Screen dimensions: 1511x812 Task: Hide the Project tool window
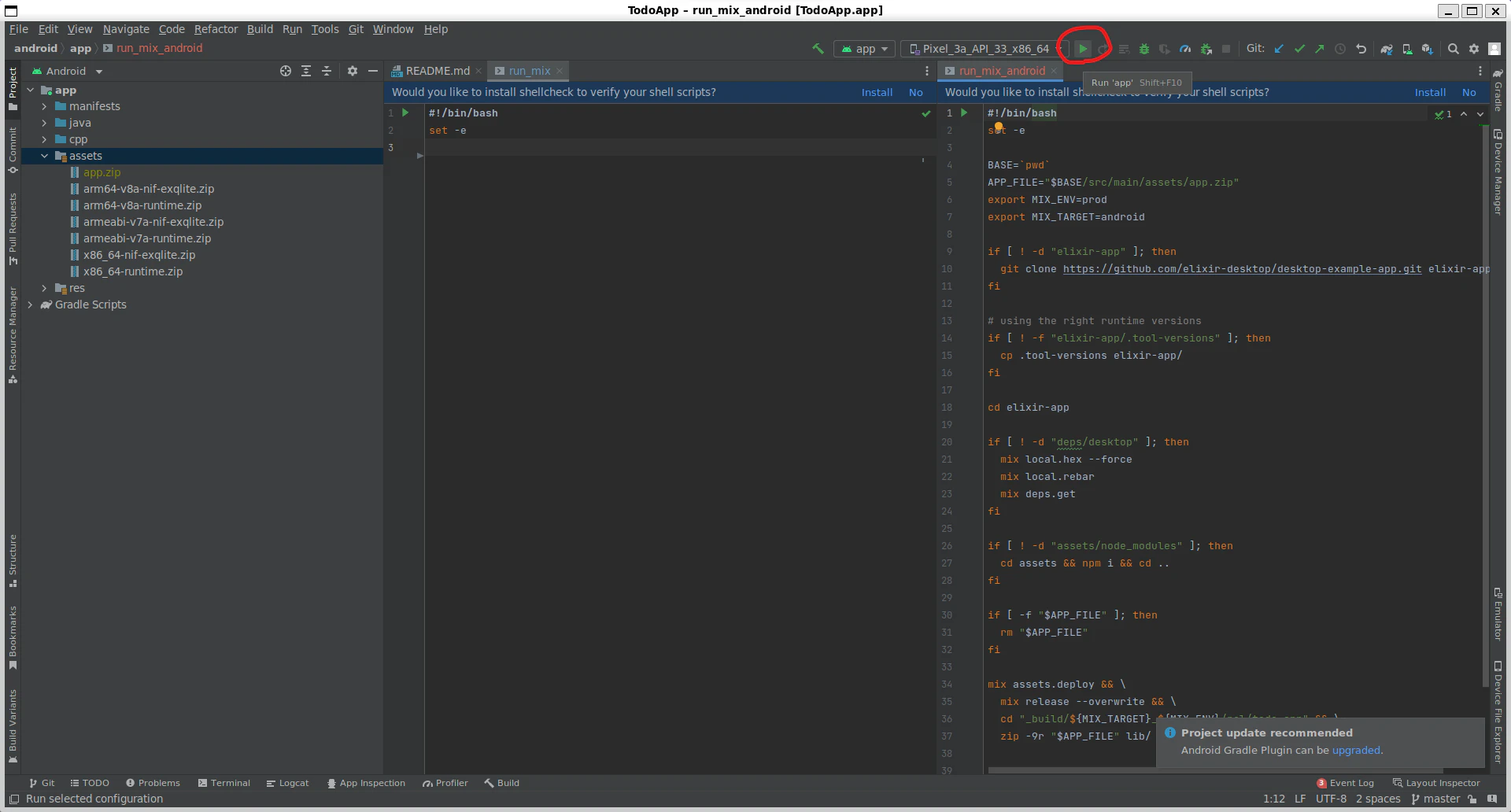coord(373,71)
